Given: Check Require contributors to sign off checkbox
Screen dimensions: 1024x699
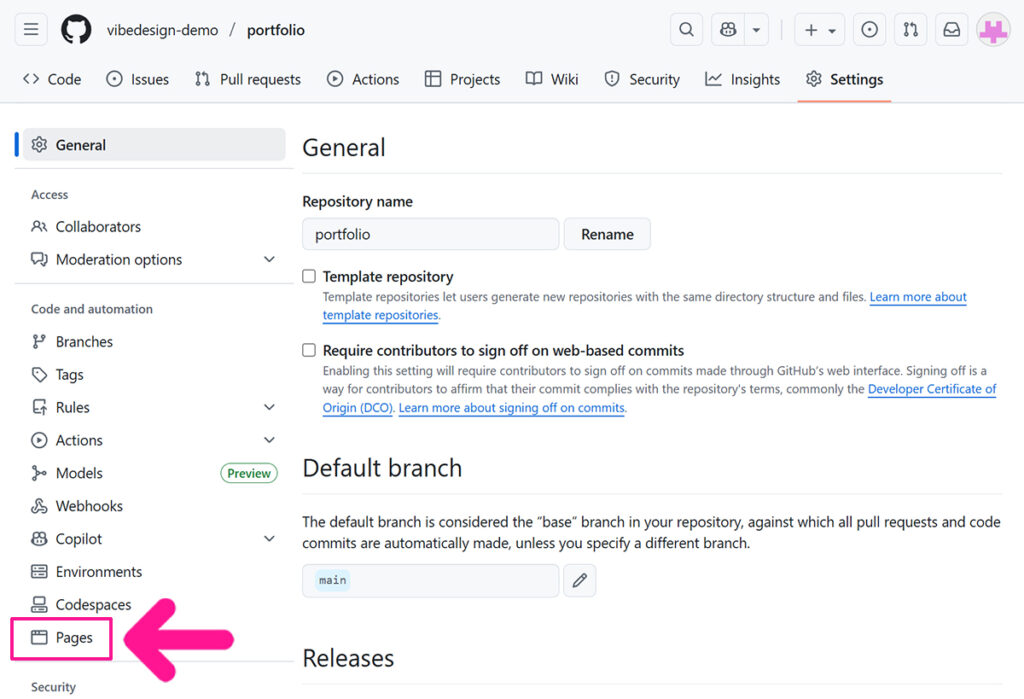Looking at the screenshot, I should click(310, 351).
